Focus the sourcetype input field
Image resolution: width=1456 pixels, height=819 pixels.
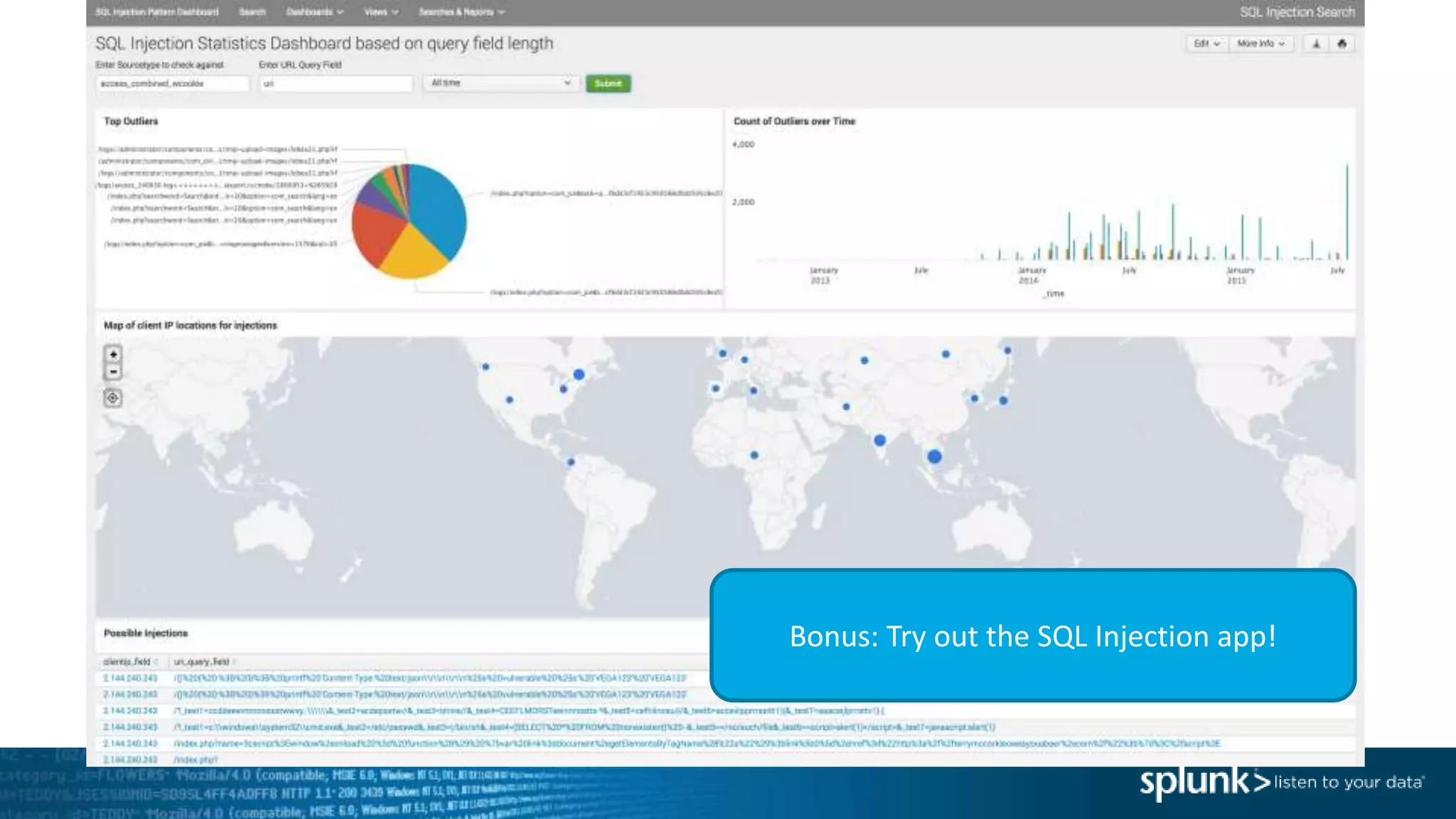pos(173,84)
